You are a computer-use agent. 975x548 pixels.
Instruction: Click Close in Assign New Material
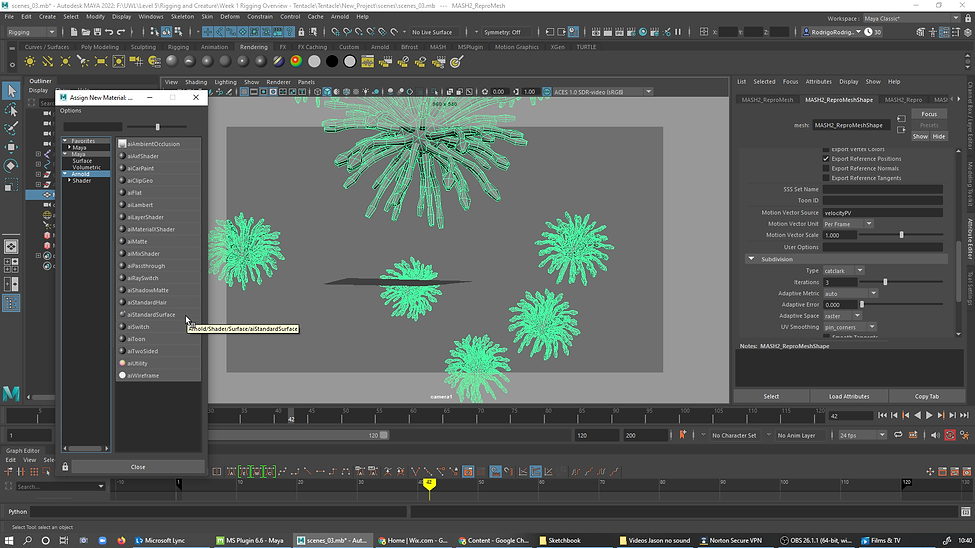pos(138,467)
